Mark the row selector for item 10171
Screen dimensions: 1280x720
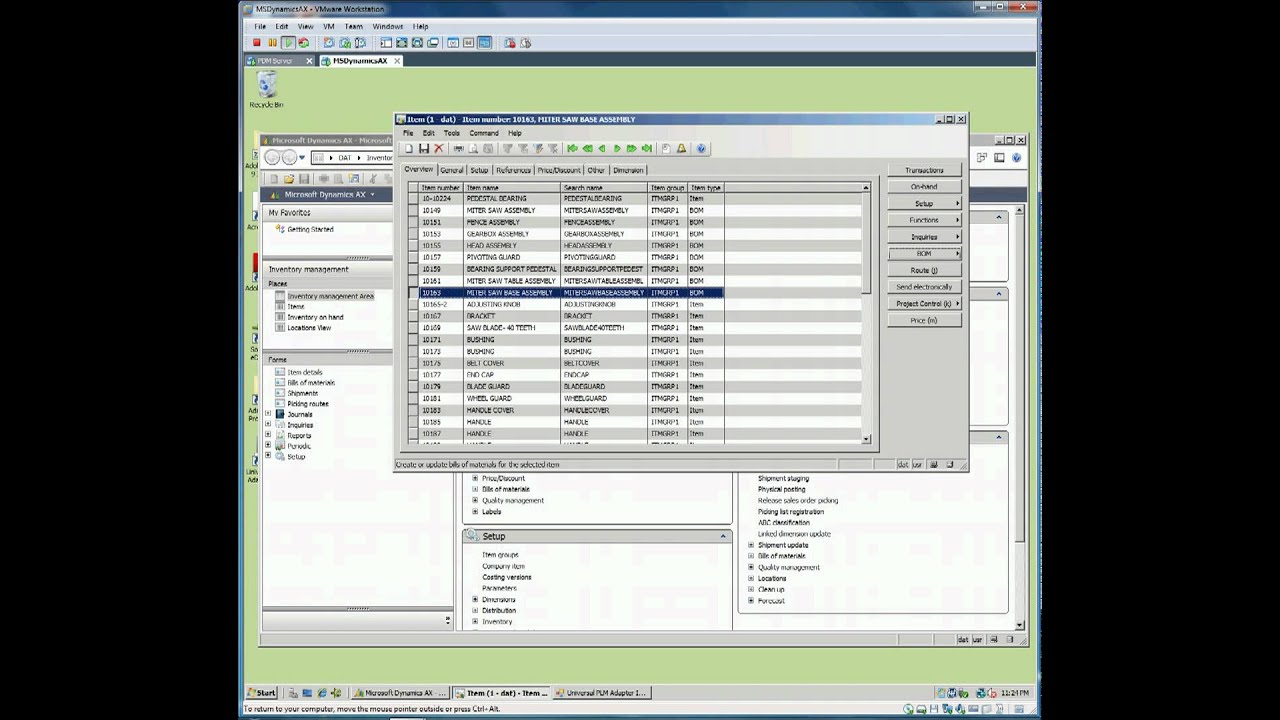(413, 340)
